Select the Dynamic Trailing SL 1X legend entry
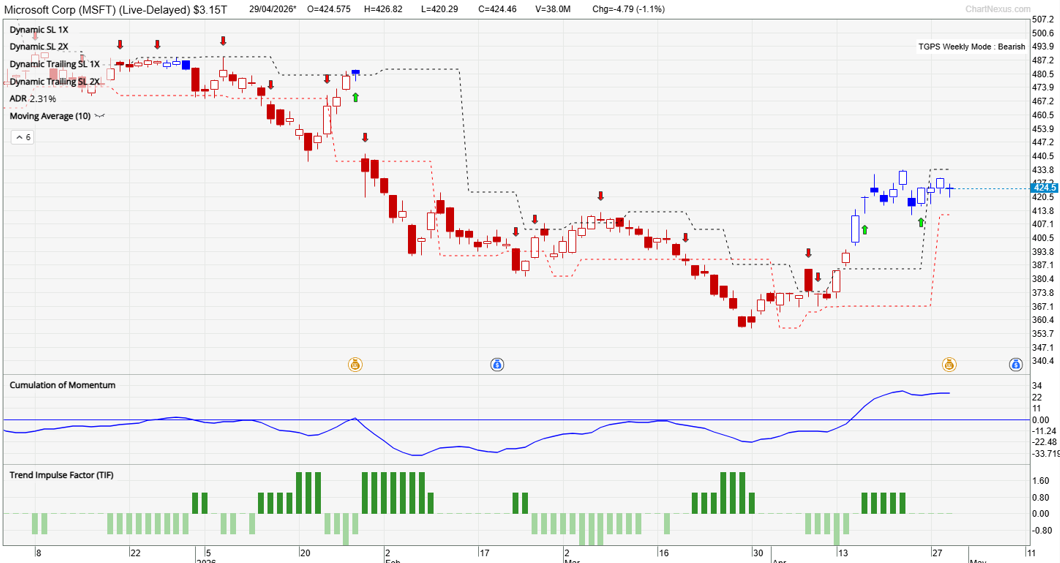Screen dimensions: 1060x563 54,64
